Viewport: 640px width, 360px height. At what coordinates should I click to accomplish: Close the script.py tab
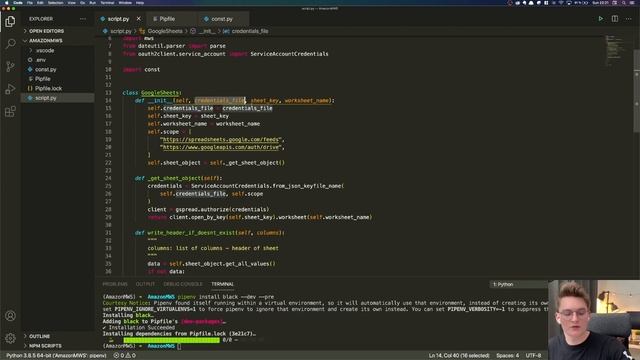pyautogui.click(x=138, y=19)
